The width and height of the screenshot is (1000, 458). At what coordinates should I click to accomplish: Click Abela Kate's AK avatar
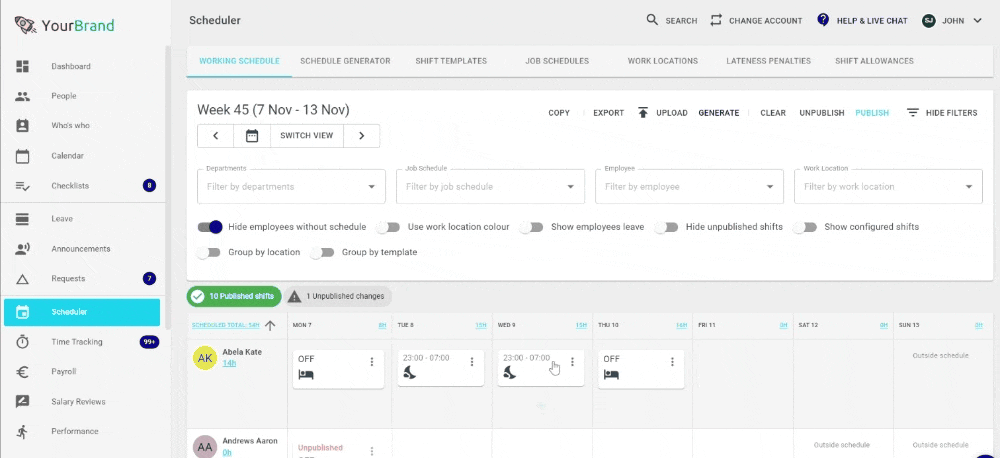click(205, 358)
